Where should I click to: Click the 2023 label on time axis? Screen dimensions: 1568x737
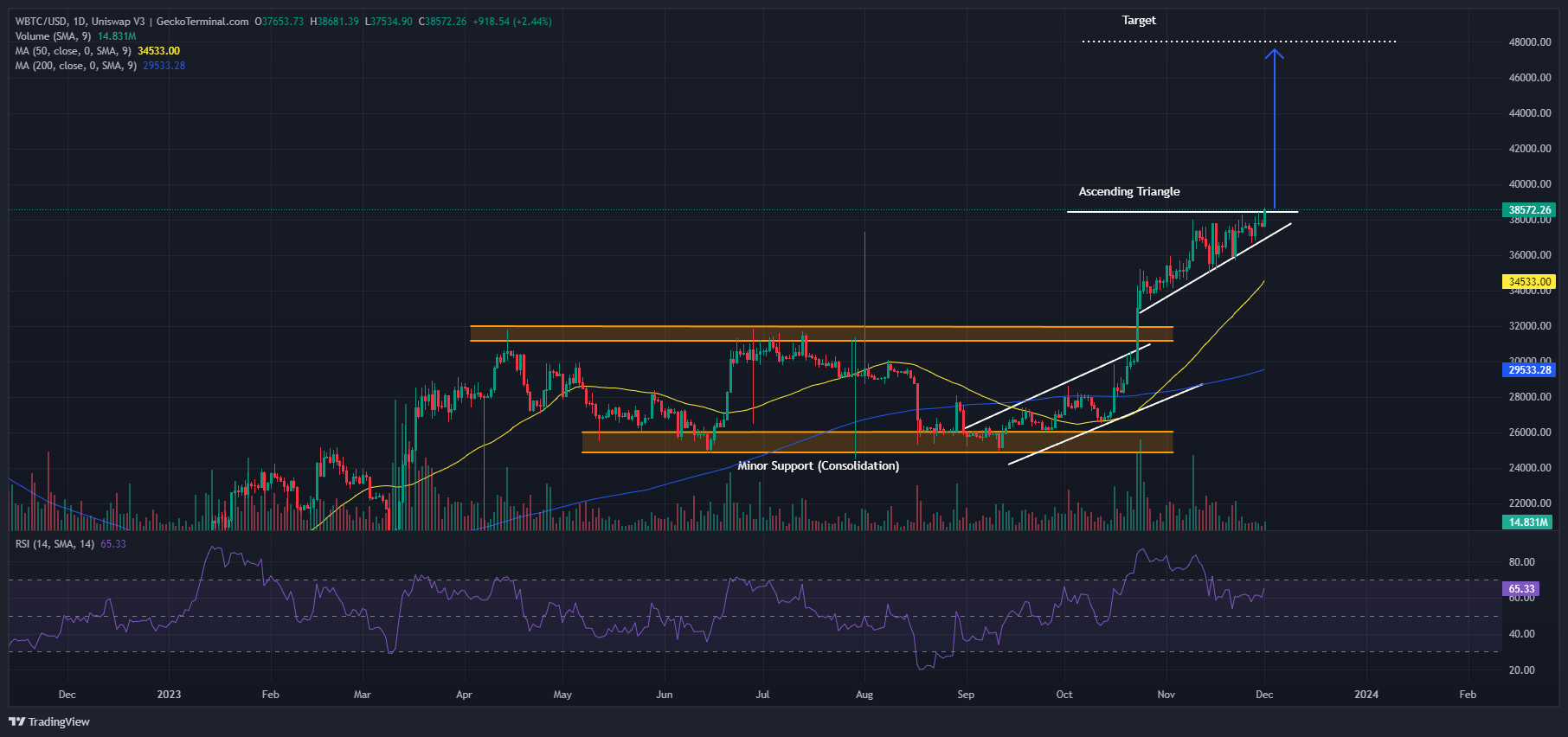[x=169, y=695]
